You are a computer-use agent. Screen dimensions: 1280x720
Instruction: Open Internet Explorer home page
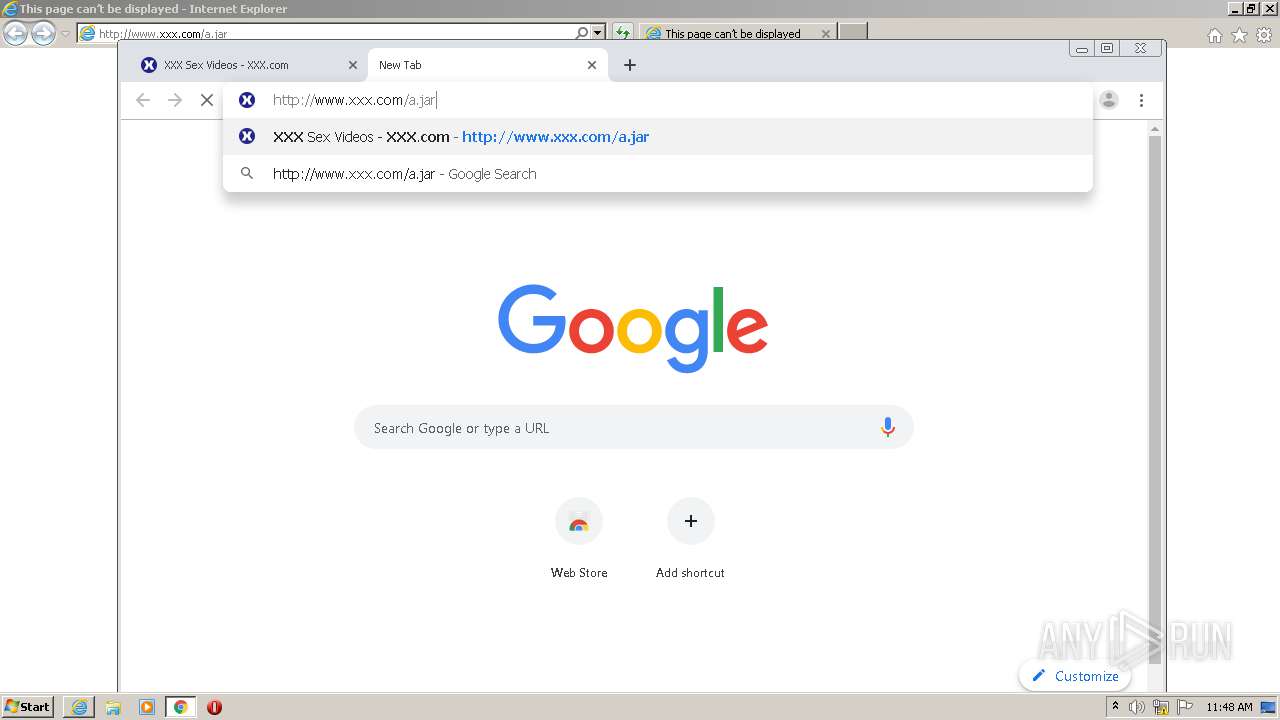click(x=1214, y=35)
